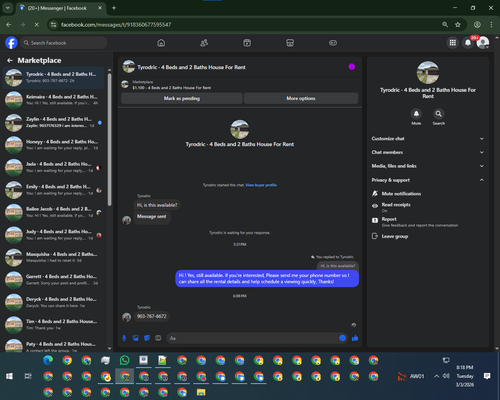Click the conversation list scrollbar
This screenshot has height=400, width=500.
point(109,140)
